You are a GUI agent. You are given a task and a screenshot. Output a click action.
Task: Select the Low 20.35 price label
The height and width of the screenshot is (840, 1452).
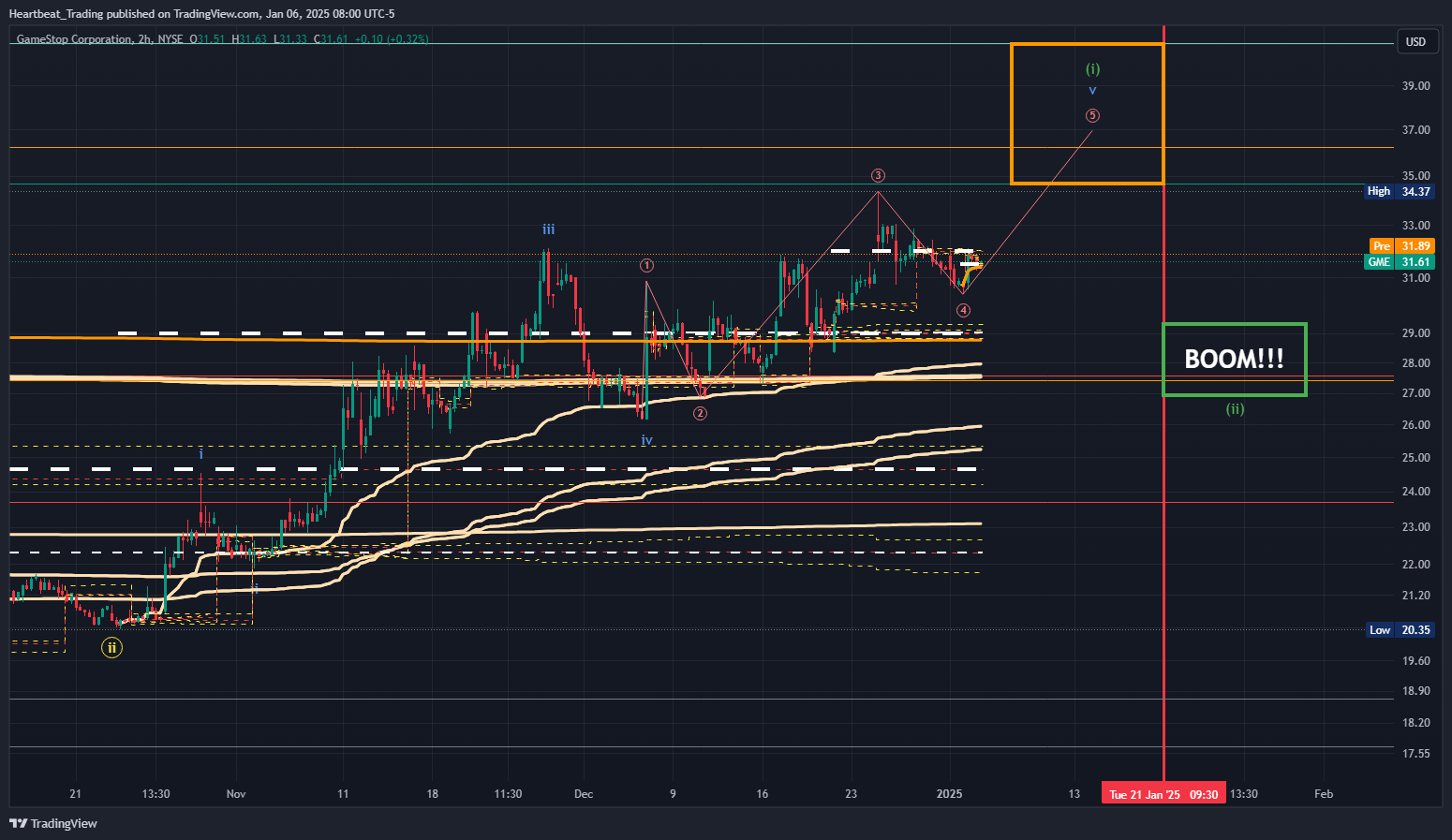[x=1400, y=630]
